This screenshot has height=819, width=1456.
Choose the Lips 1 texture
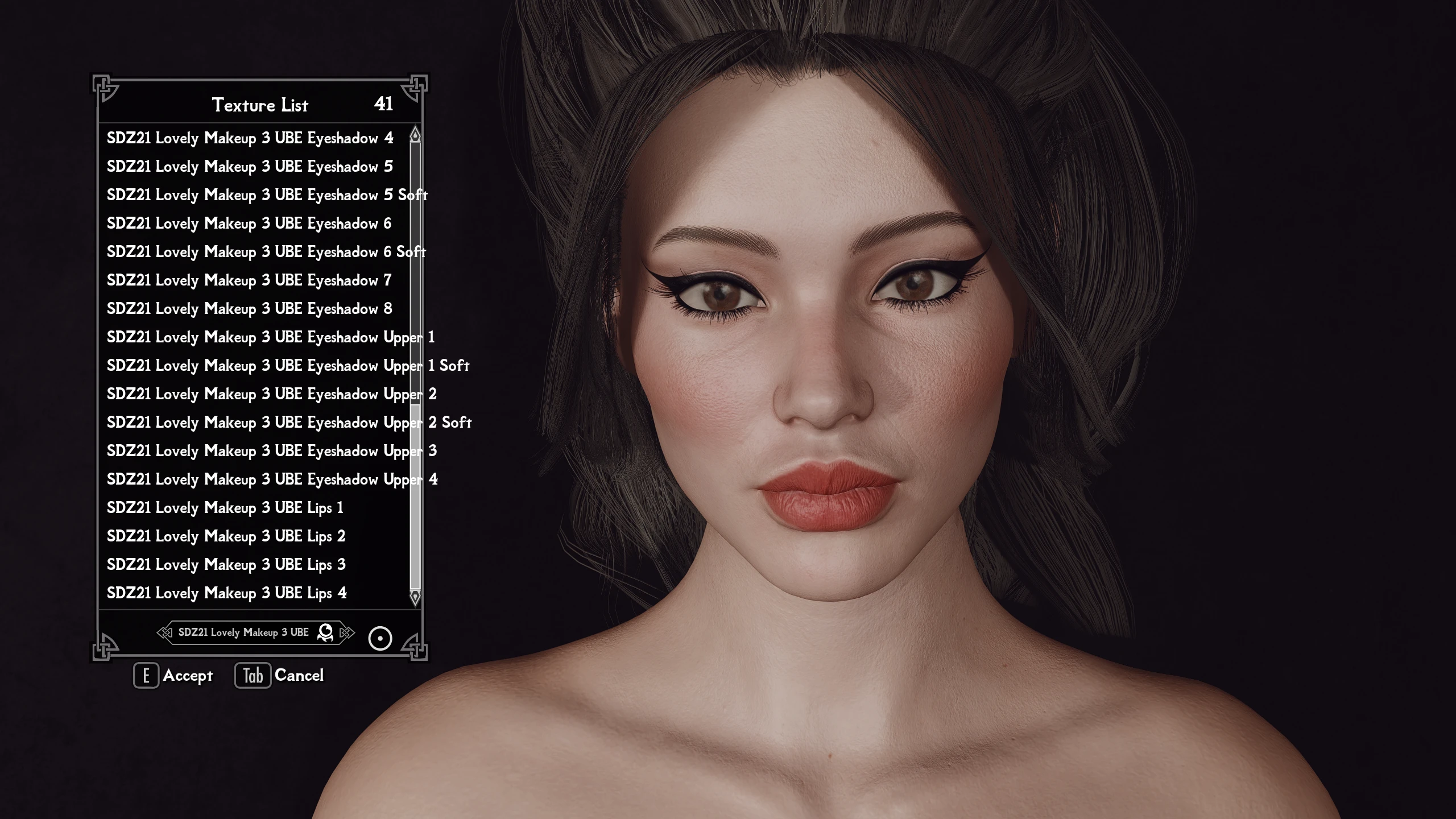(225, 508)
